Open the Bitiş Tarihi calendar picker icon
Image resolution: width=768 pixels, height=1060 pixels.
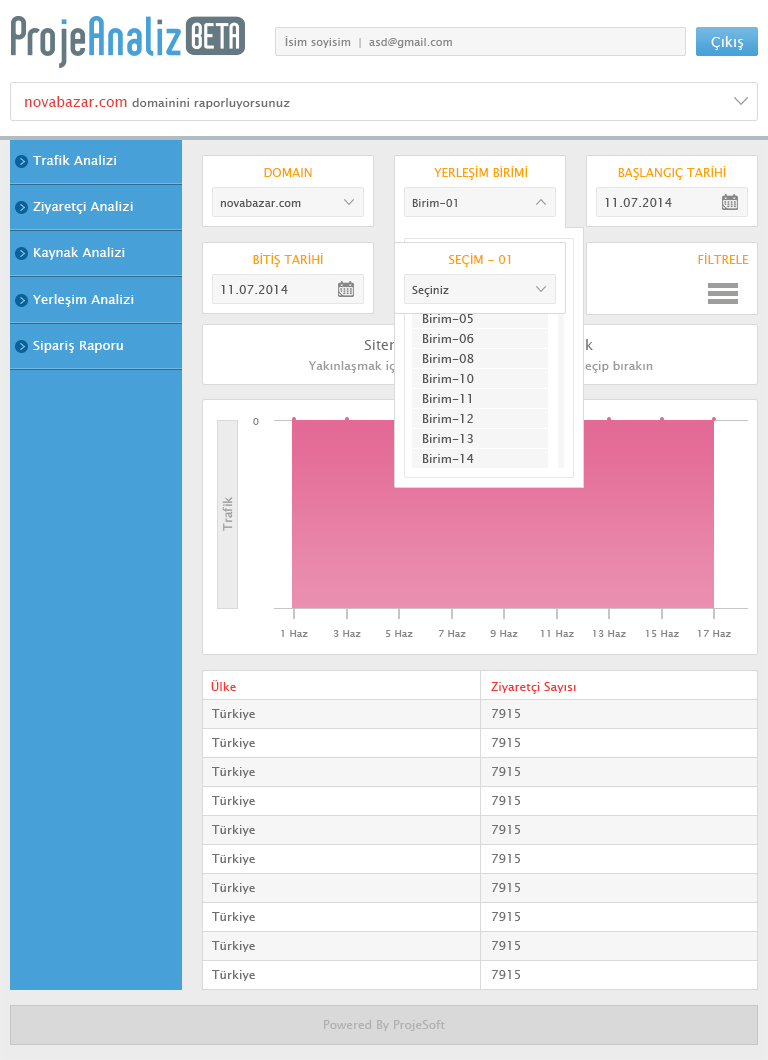[346, 290]
